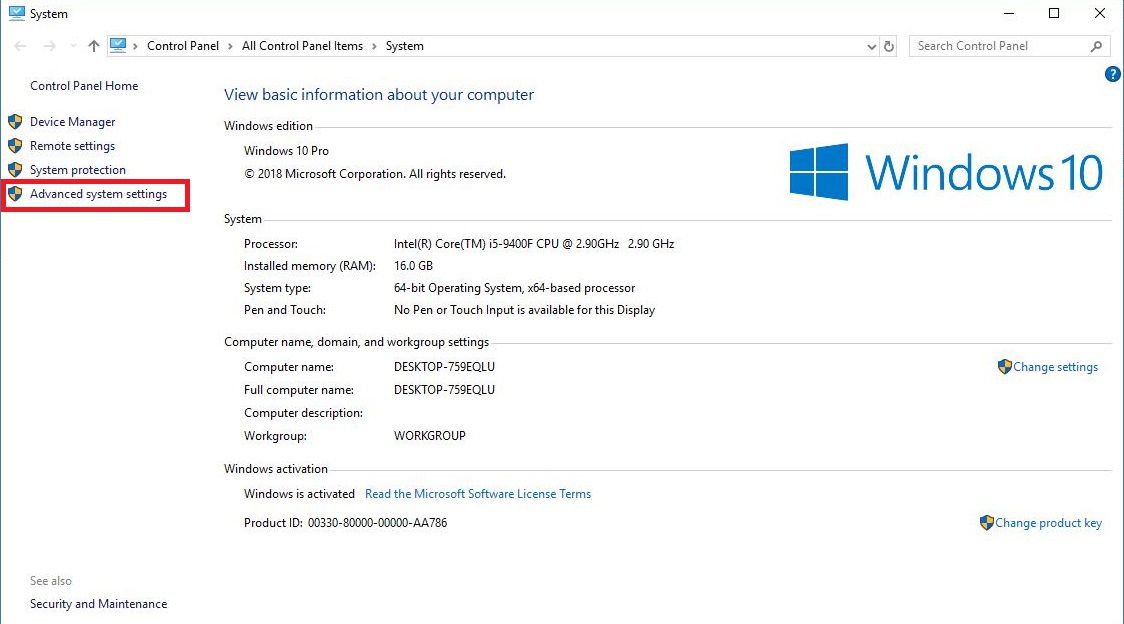Click the search magnifier icon

pyautogui.click(x=1096, y=46)
